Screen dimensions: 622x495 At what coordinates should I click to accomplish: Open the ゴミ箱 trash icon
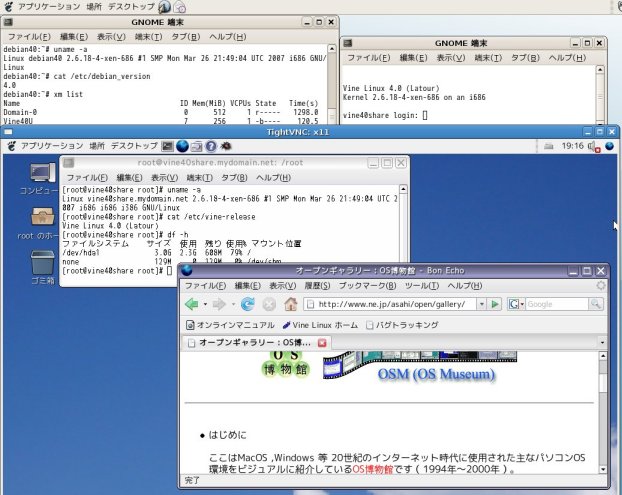[x=42, y=267]
